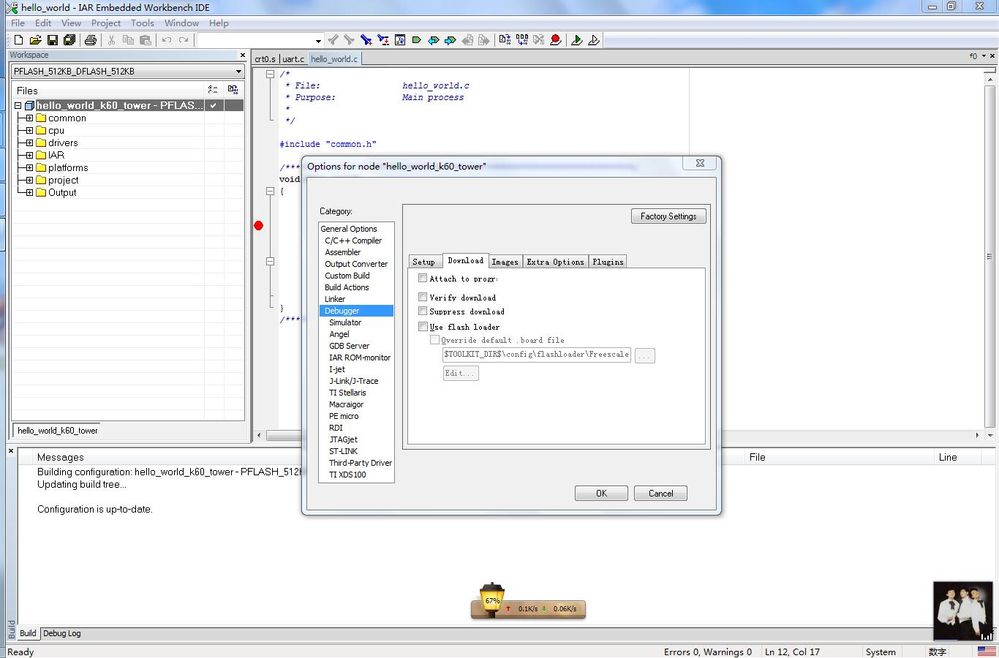
Task: Compile the file using Compile icon
Action: (x=505, y=40)
